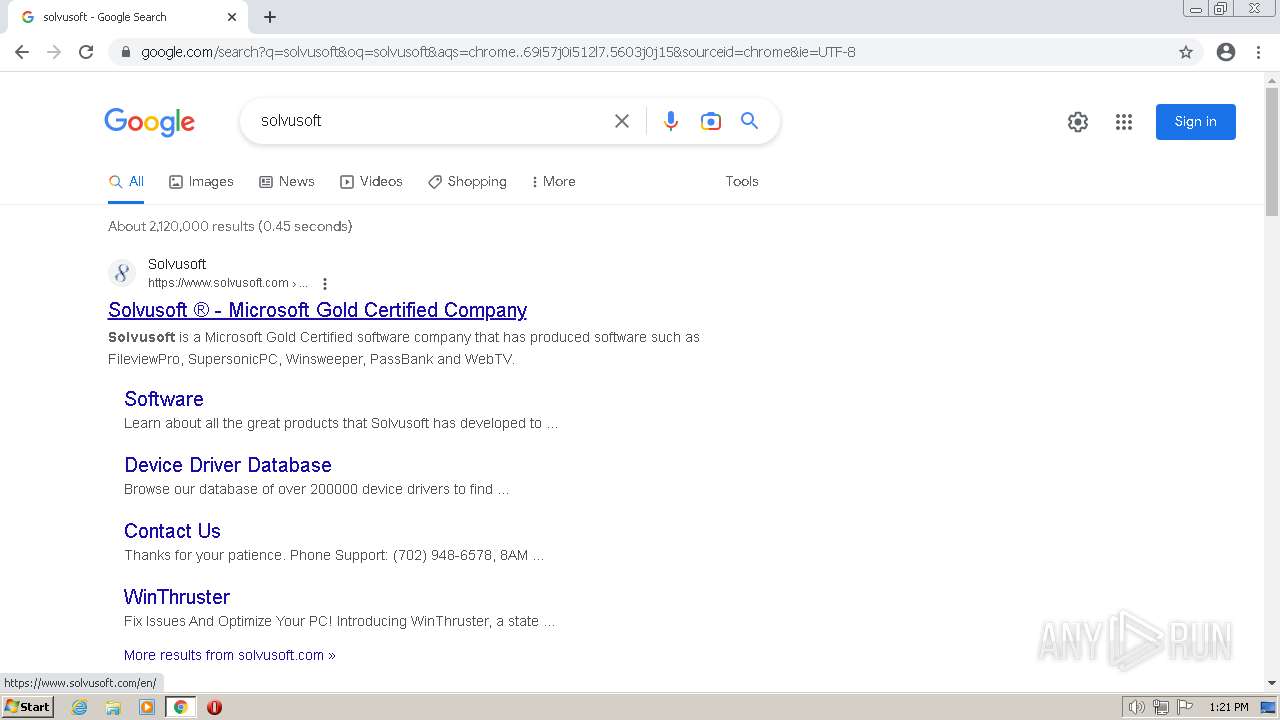Open search Tools options
1280x720 pixels.
[x=742, y=182]
